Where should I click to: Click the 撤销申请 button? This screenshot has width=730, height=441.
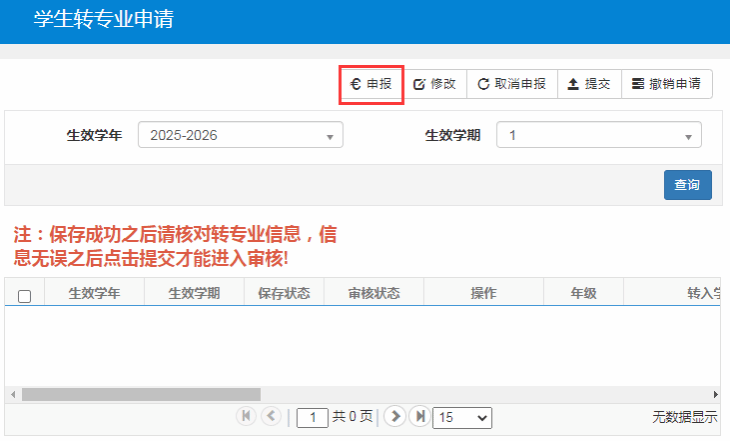666,85
